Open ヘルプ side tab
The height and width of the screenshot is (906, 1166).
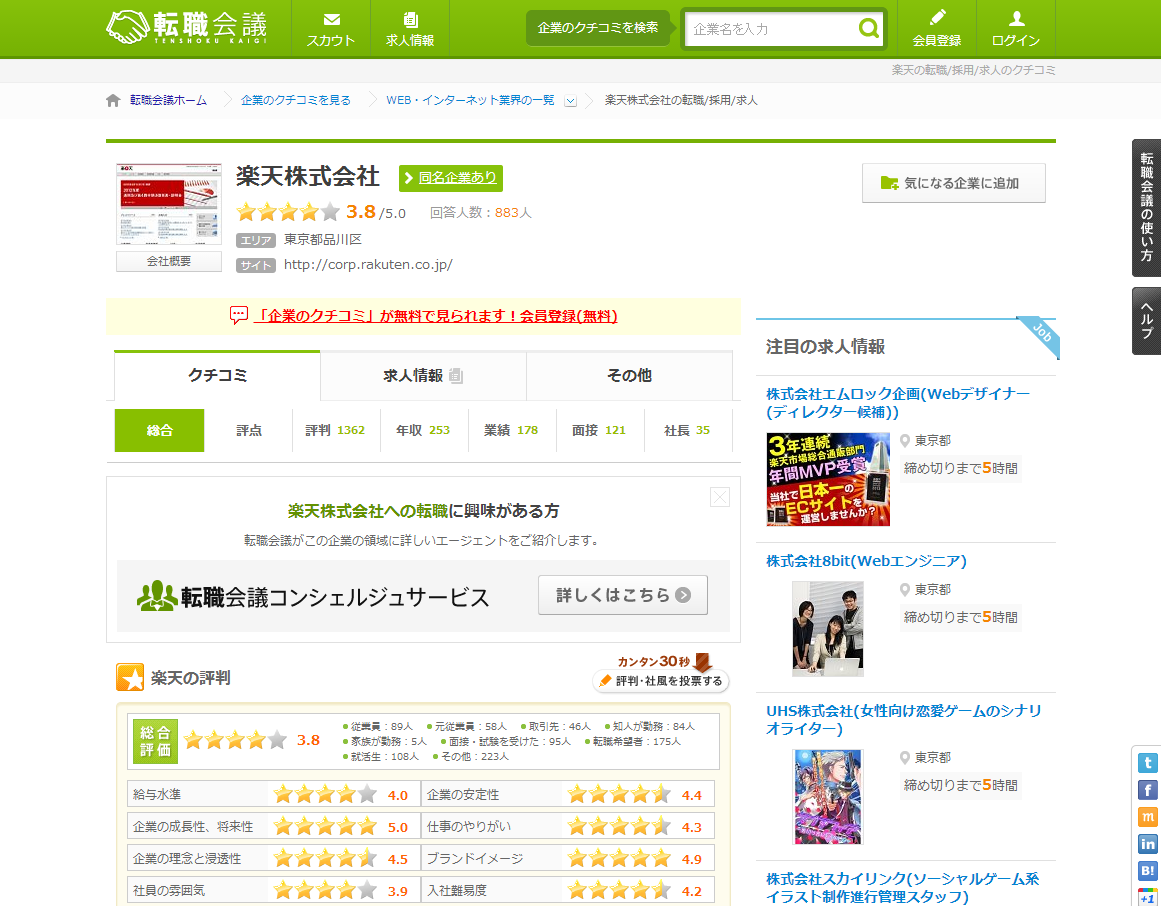[1147, 321]
